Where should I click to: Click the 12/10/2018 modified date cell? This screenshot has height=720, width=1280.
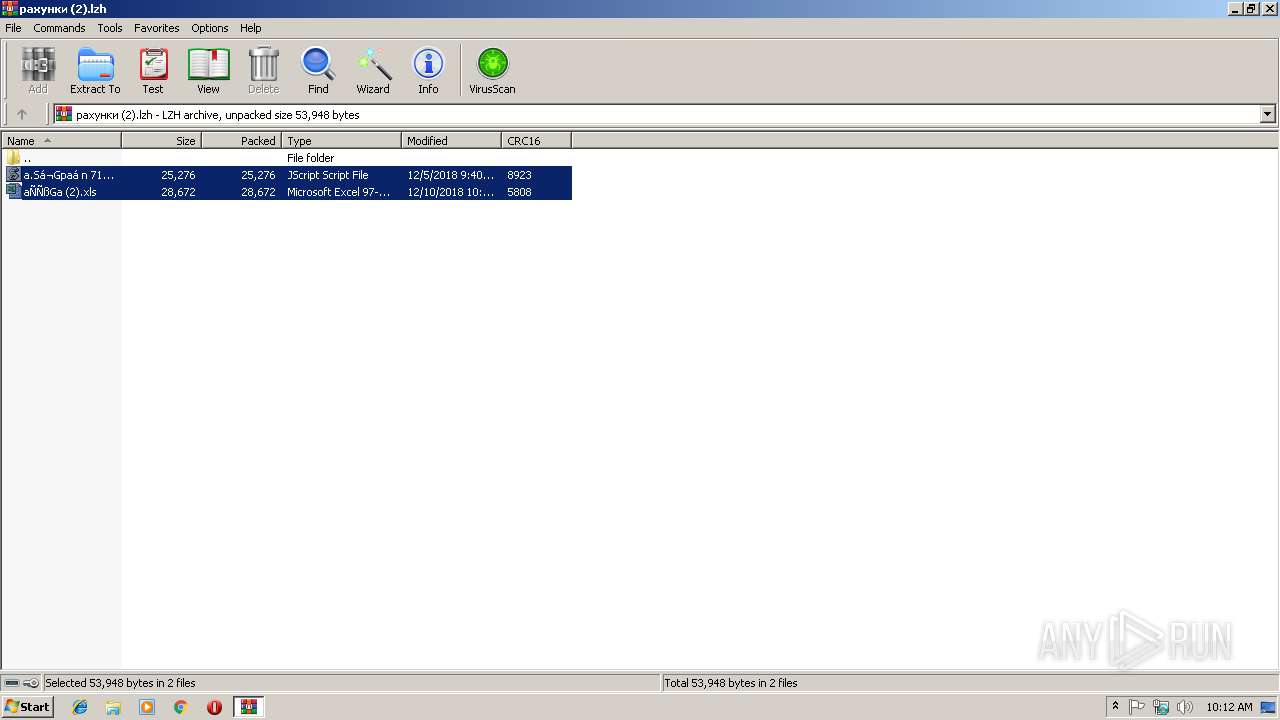(451, 192)
